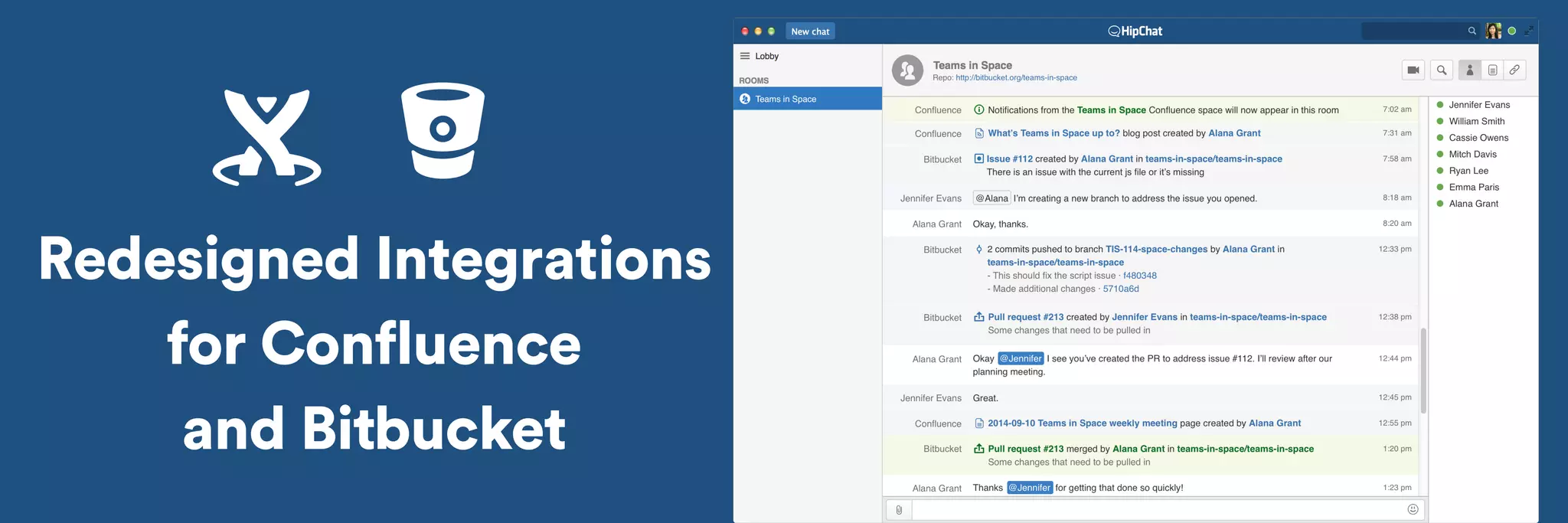This screenshot has width=1568, height=523.
Task: Open commit 5710a6d link
Action: point(1121,289)
